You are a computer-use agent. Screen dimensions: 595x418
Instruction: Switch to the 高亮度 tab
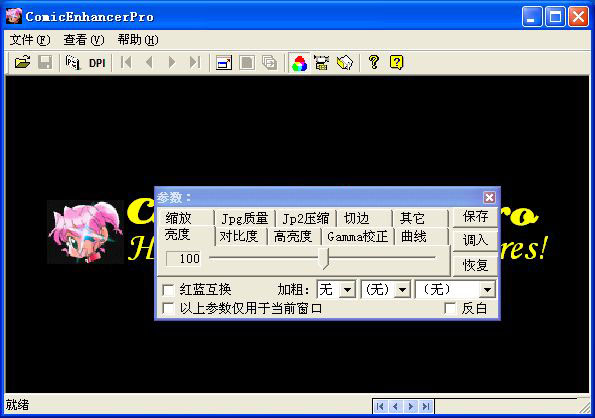pos(293,237)
